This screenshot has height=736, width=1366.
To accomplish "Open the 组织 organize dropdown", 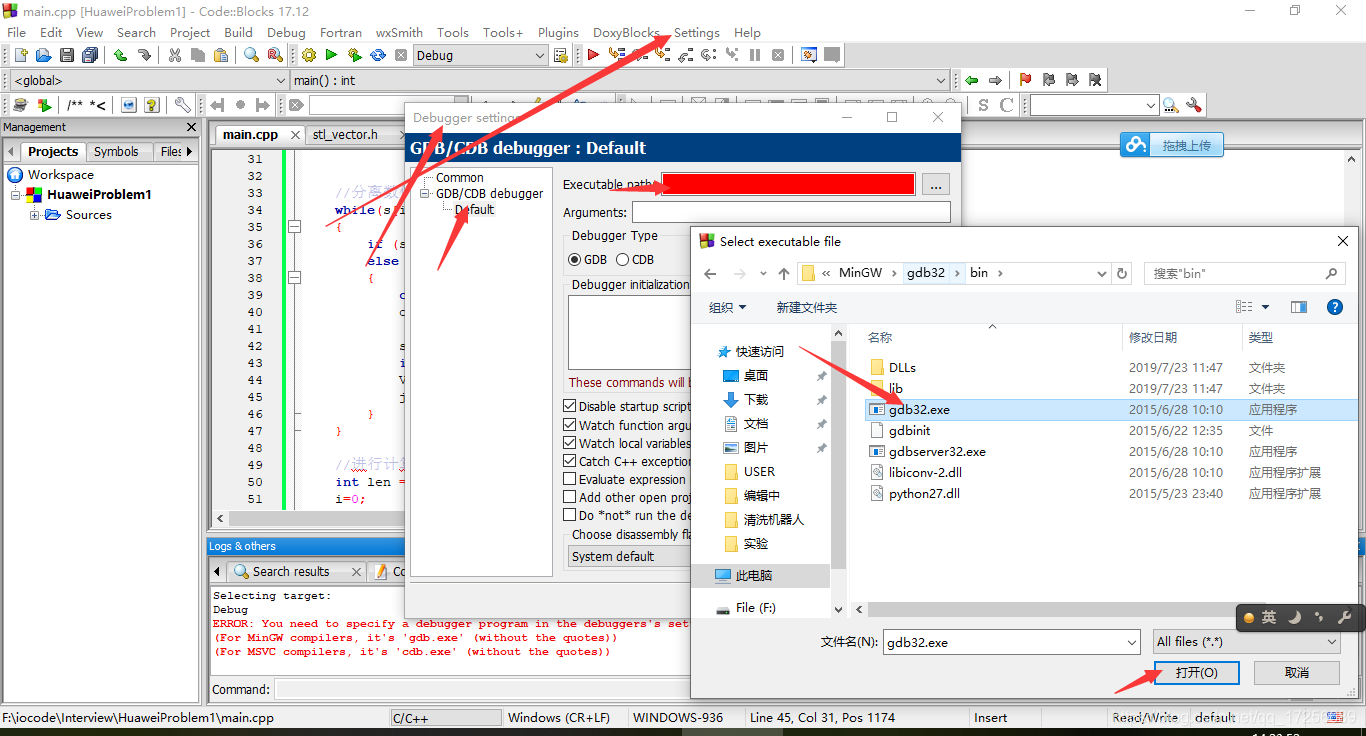I will click(x=728, y=307).
